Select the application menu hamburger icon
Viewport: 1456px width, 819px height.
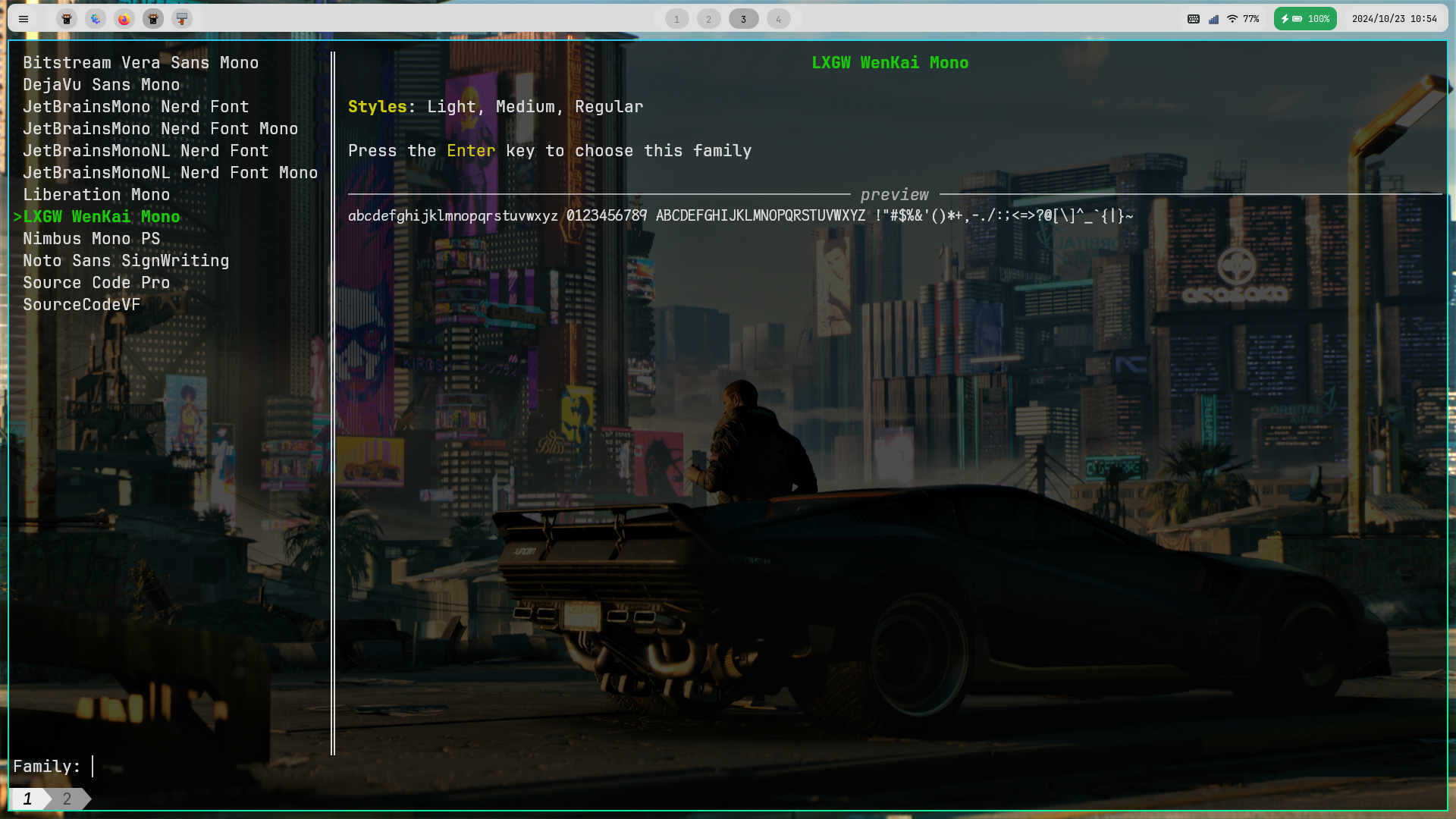23,18
